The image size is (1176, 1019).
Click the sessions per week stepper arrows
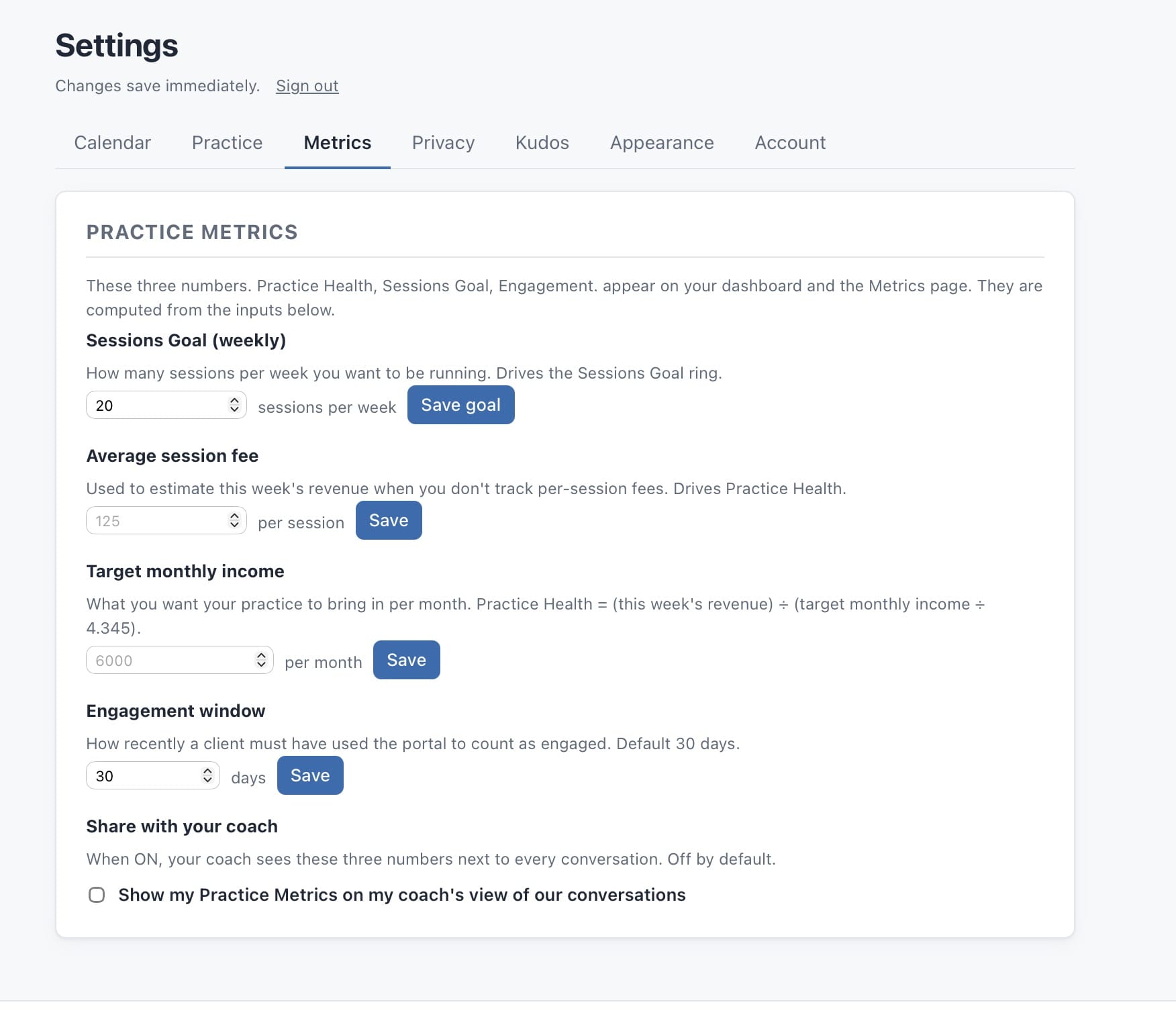point(234,405)
